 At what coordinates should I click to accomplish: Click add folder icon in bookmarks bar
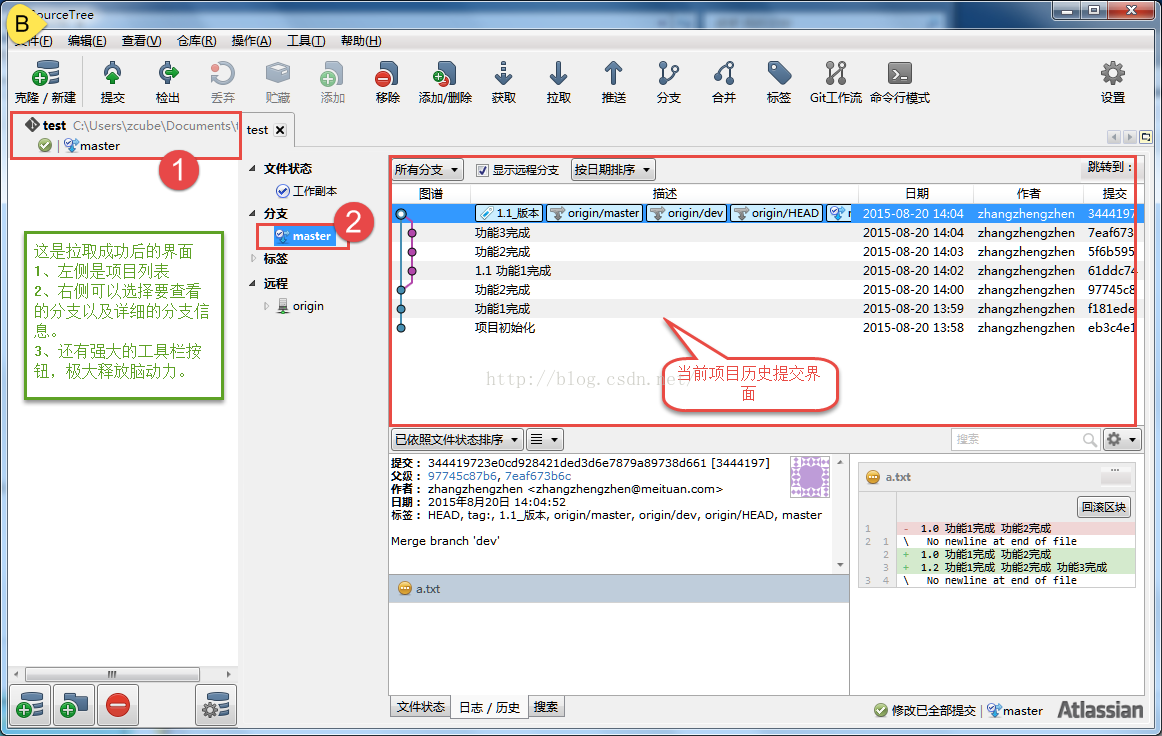[74, 705]
